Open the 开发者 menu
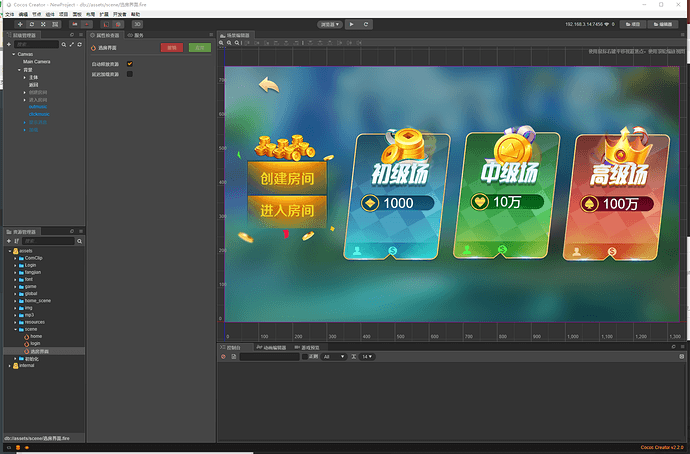This screenshot has height=454, width=690. pyautogui.click(x=119, y=15)
